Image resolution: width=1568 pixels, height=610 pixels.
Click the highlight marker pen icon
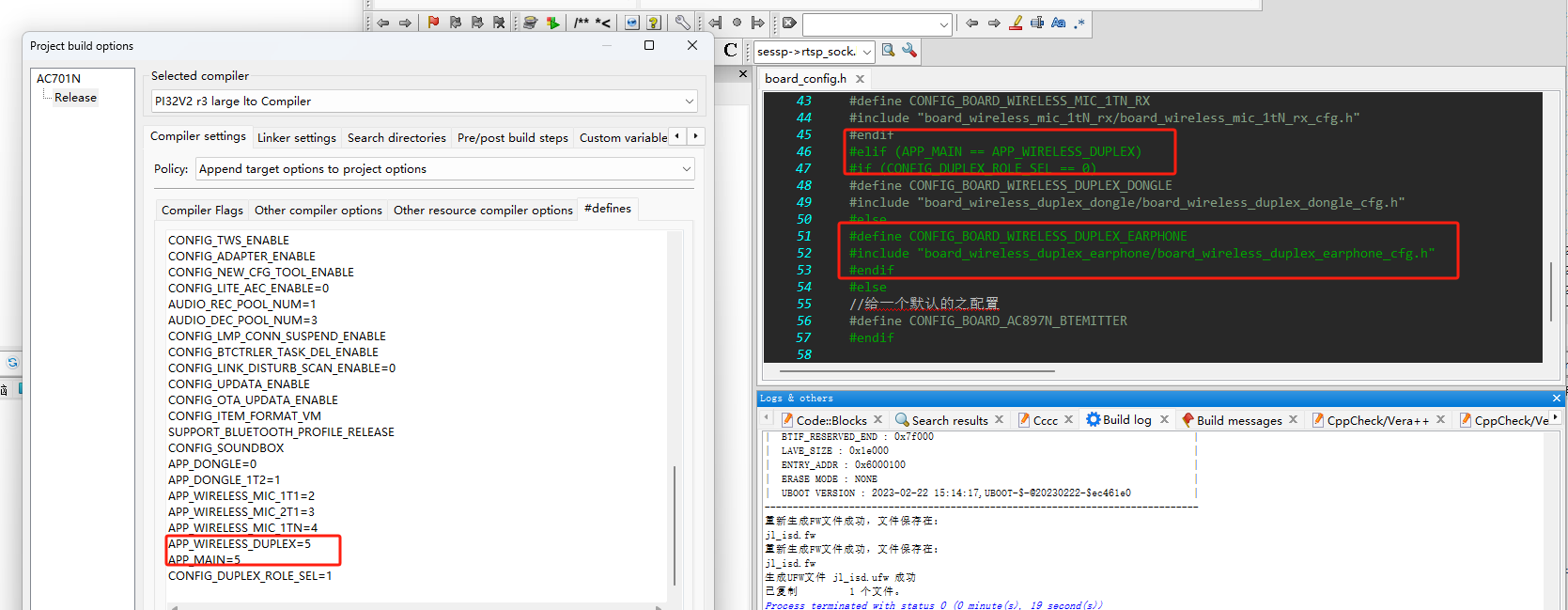(x=1016, y=23)
